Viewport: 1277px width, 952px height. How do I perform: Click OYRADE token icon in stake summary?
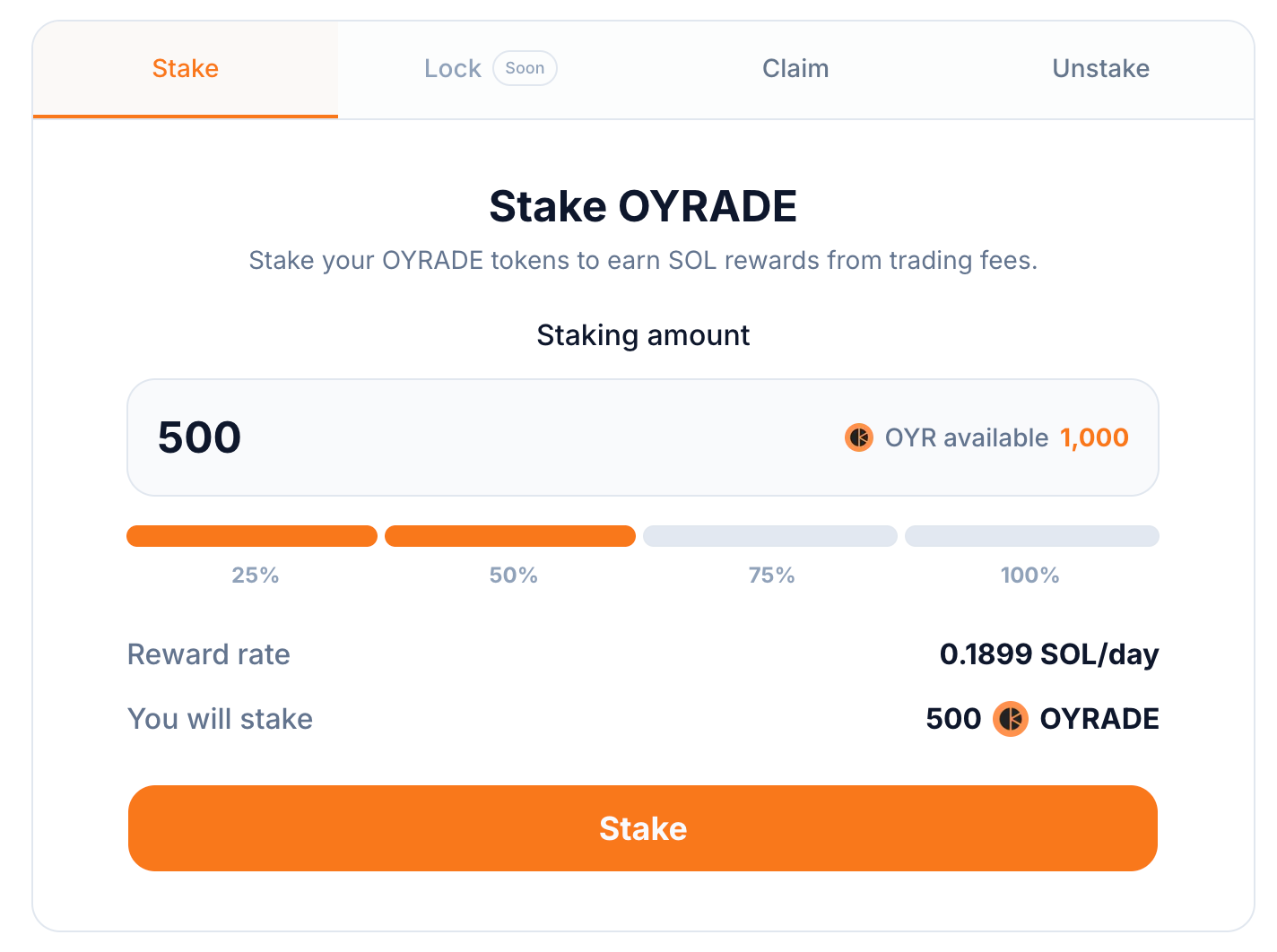1011,719
